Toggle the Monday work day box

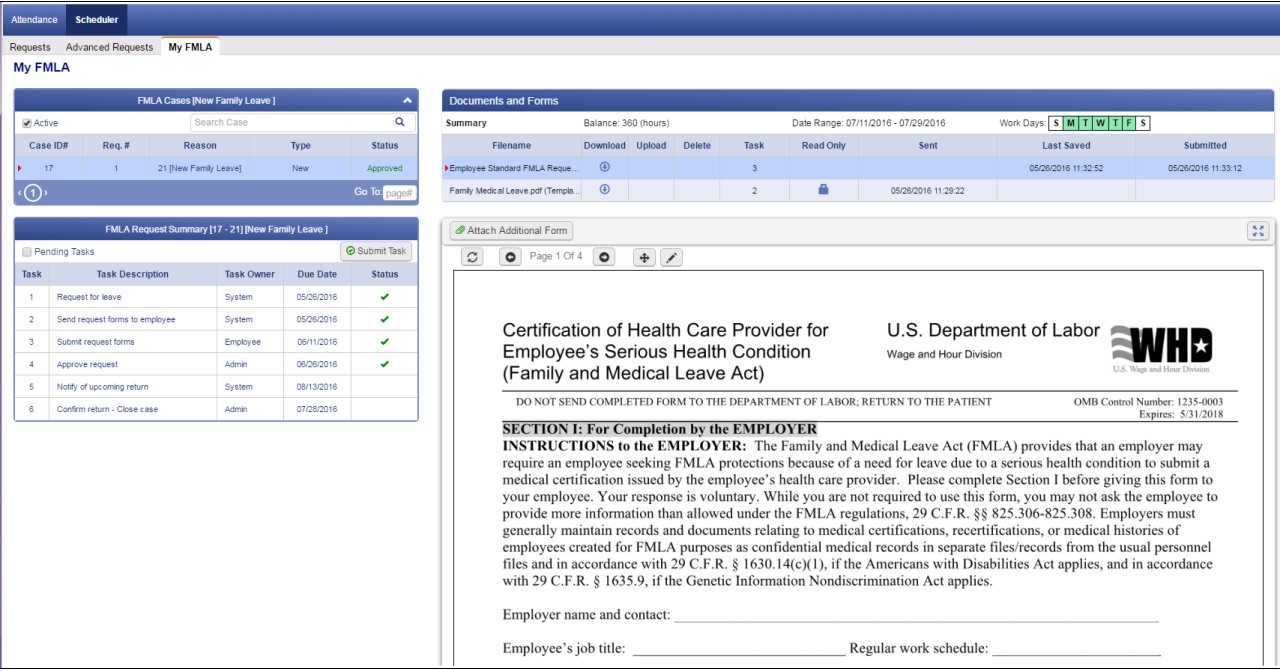point(1071,123)
